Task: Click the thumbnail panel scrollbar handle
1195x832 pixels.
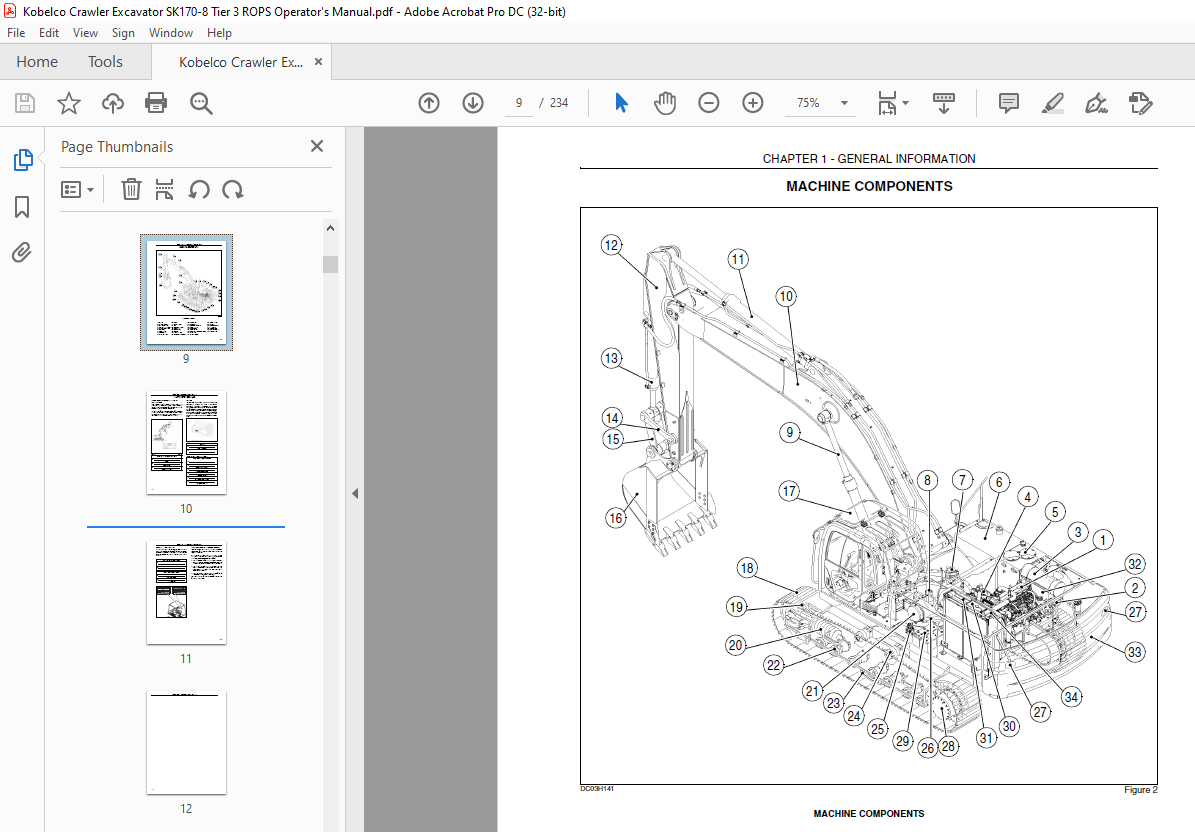Action: [330, 264]
